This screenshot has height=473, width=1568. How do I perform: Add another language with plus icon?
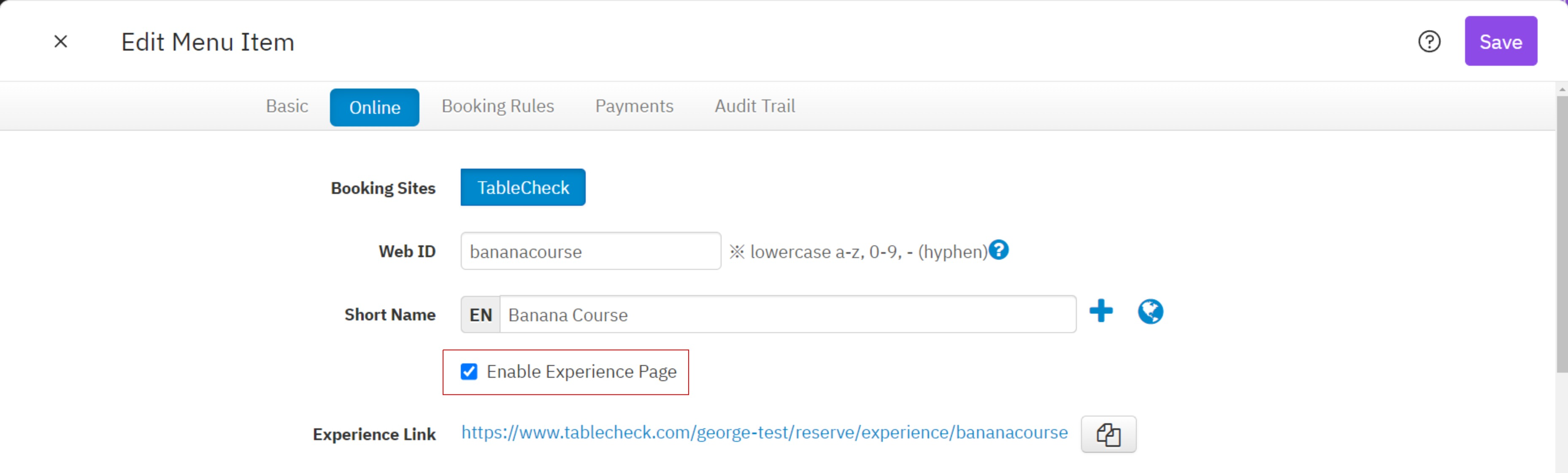pos(1100,311)
